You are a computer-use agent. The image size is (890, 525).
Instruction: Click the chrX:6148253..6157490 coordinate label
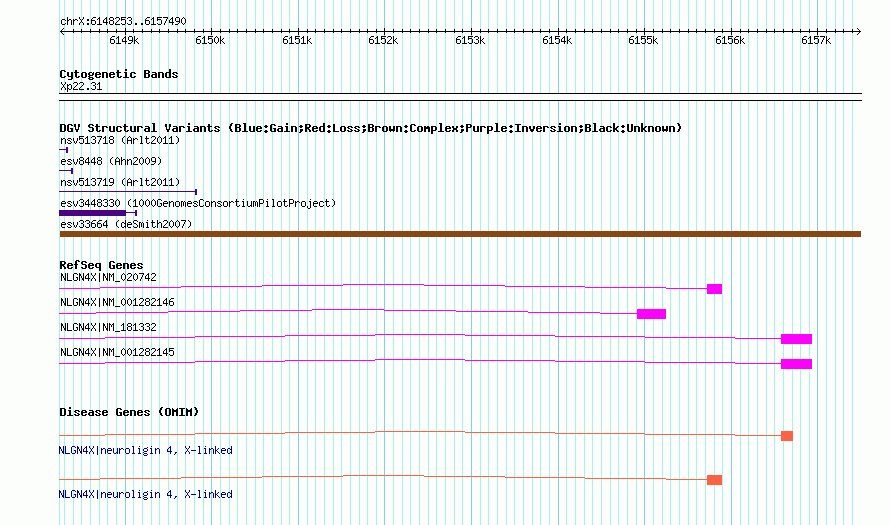click(x=123, y=22)
